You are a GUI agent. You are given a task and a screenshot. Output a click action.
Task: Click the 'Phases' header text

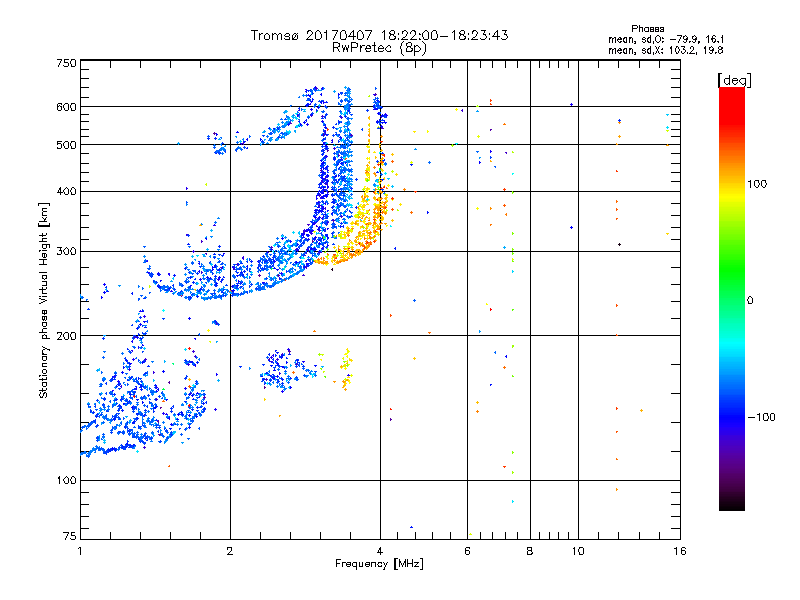[x=647, y=29]
